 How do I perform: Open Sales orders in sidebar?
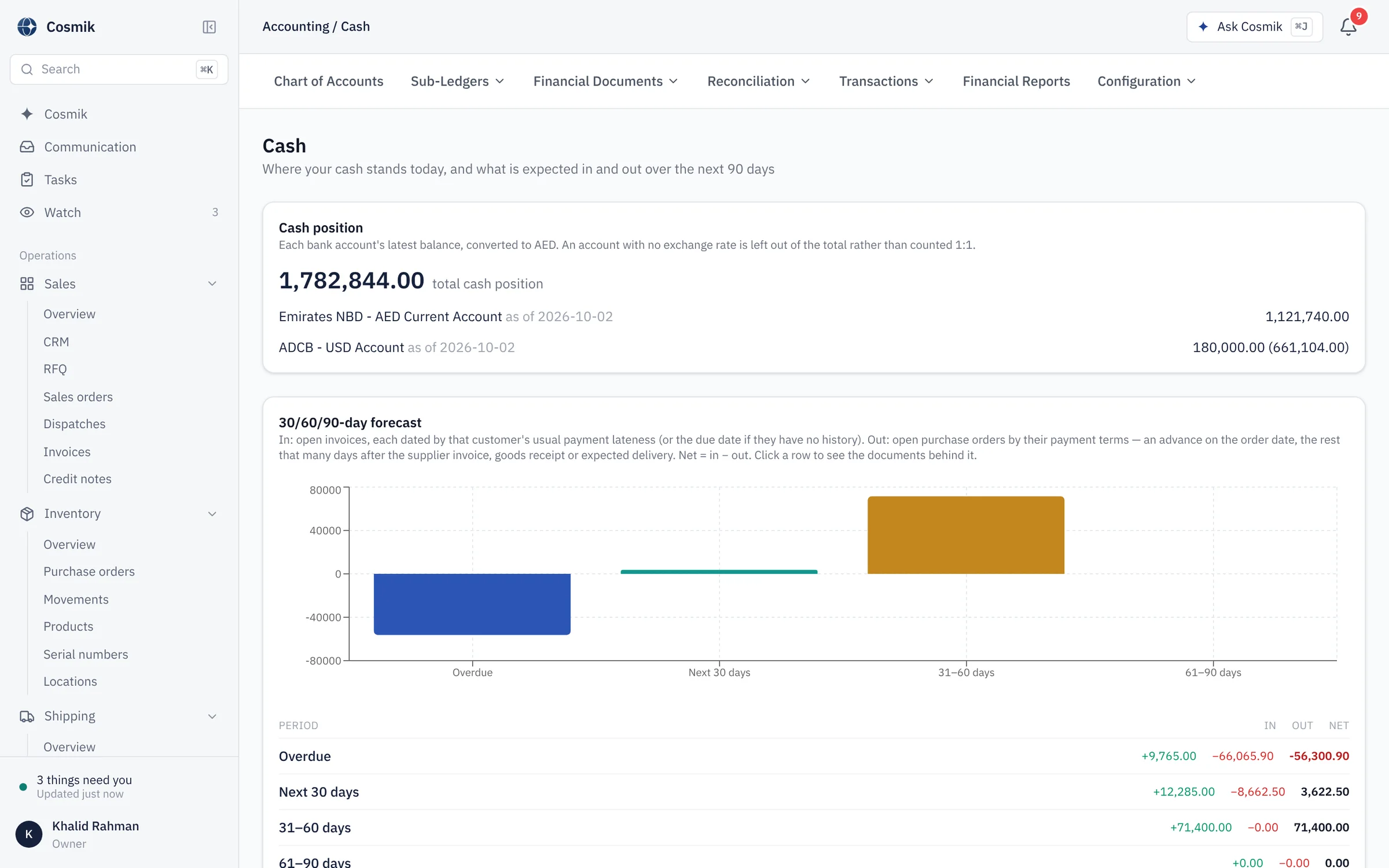tap(78, 397)
